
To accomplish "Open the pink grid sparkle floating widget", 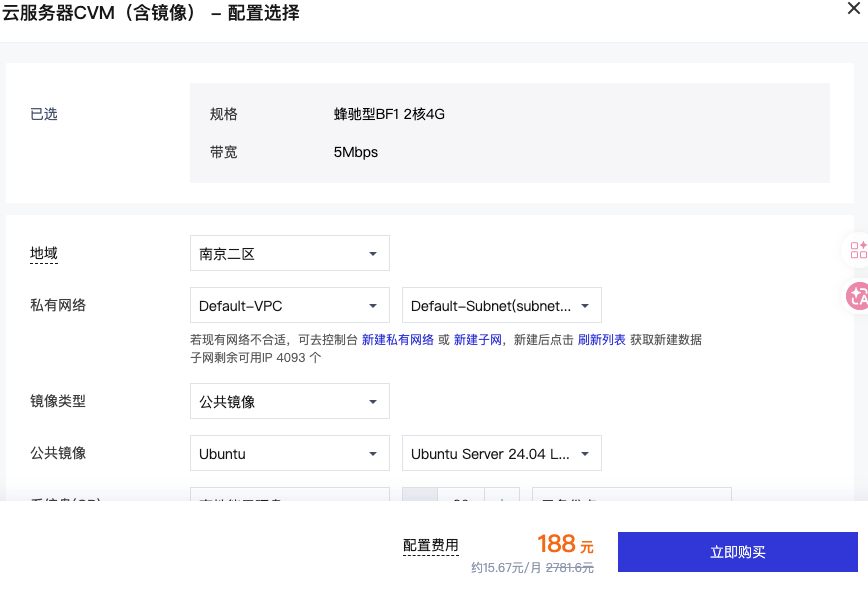I will click(x=857, y=250).
